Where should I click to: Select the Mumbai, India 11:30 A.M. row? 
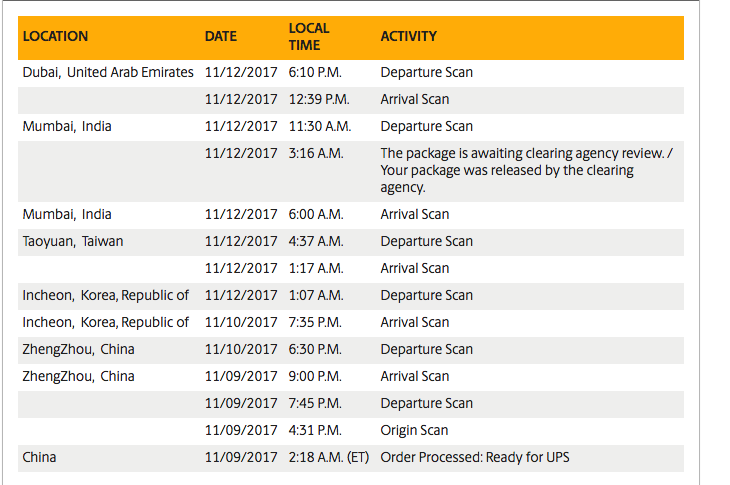tap(351, 127)
